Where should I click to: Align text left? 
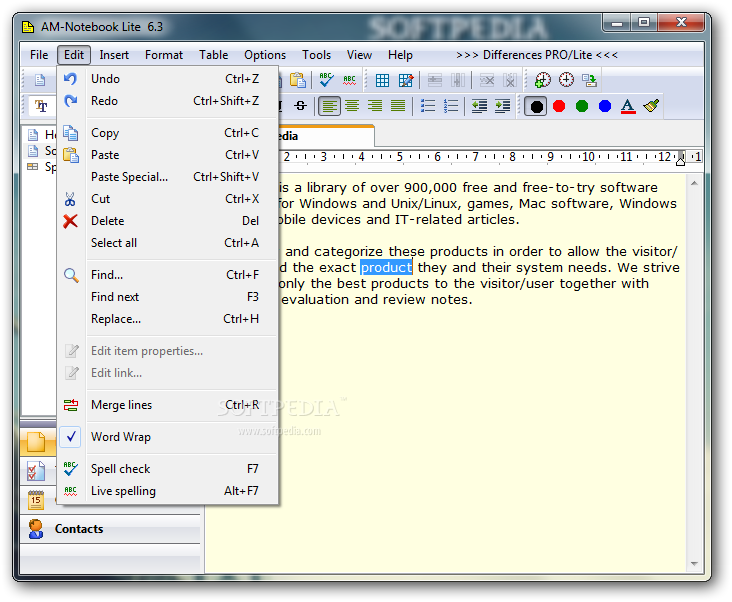pos(329,106)
